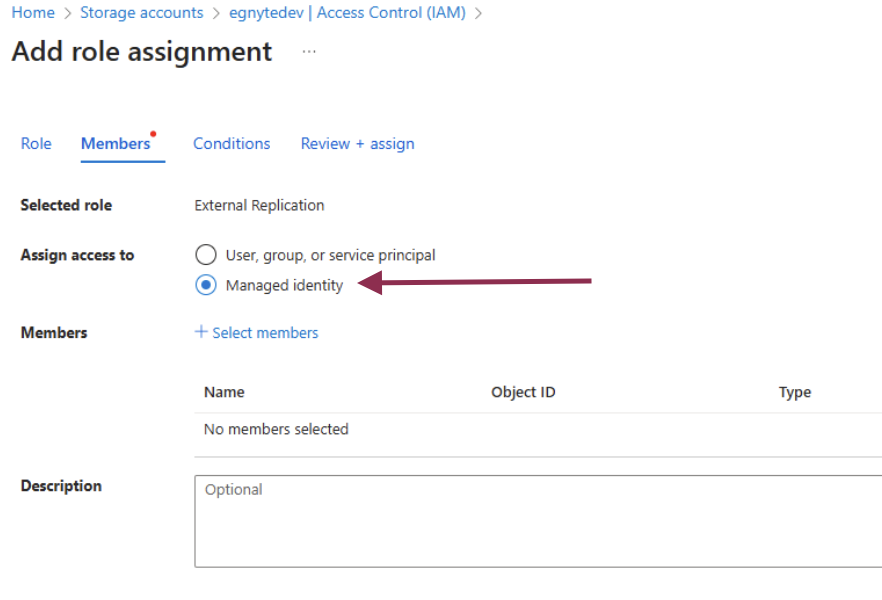Open the Conditions tab

point(231,143)
